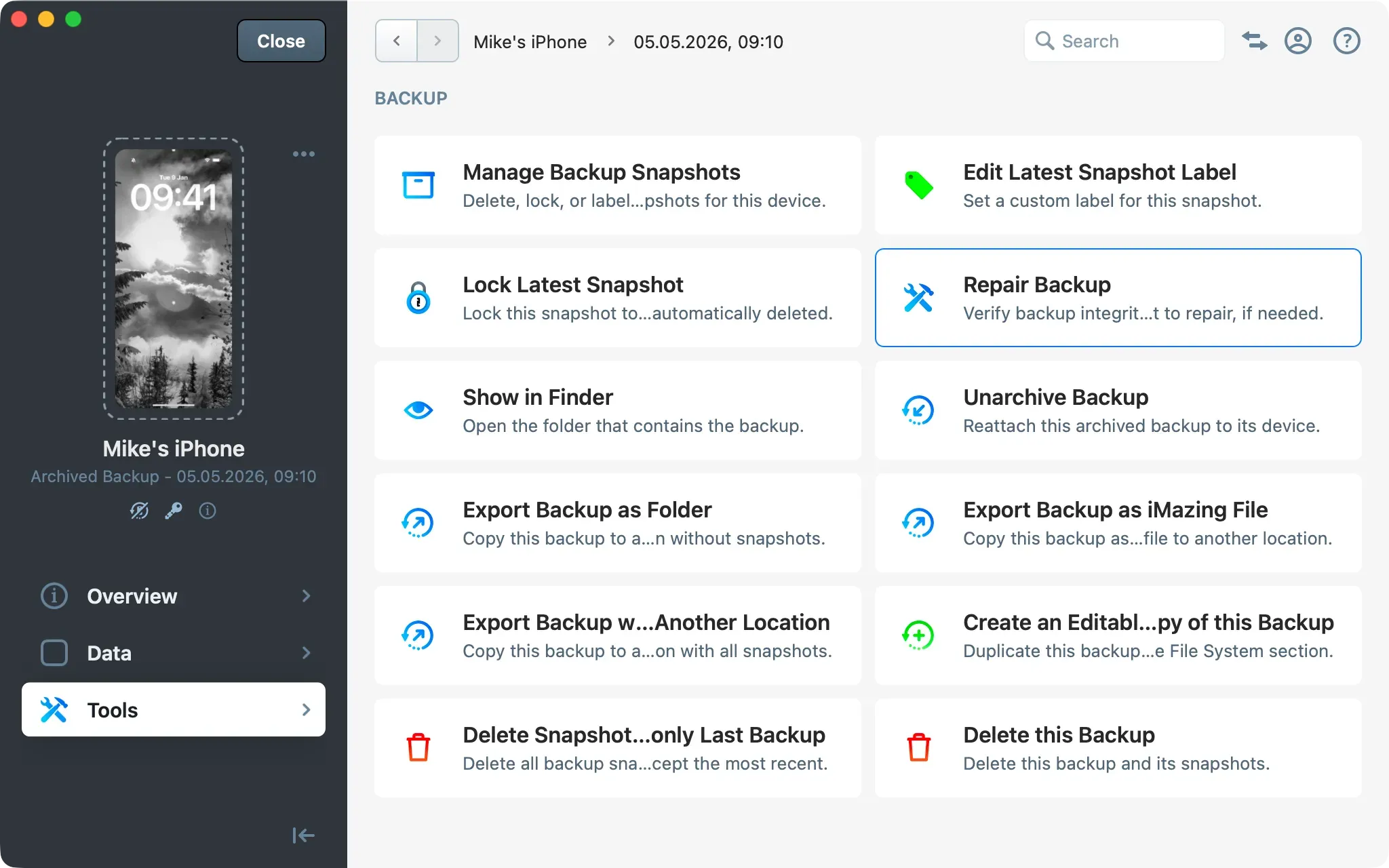Click the Export Backup as iMazing File icon
Image resolution: width=1389 pixels, height=868 pixels.
918,523
